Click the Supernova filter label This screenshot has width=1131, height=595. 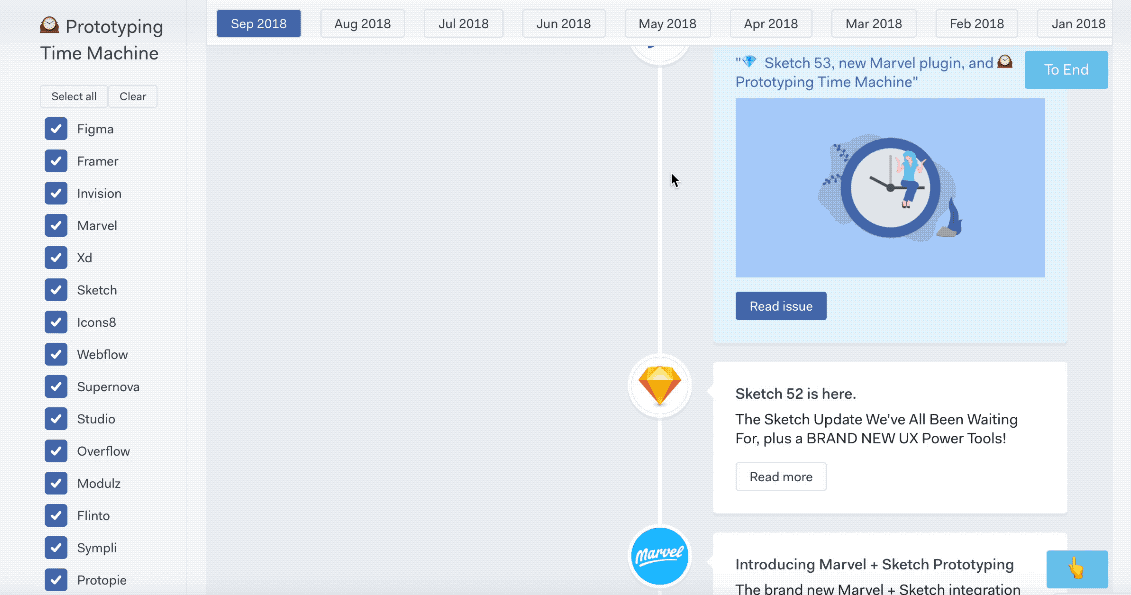pyautogui.click(x=108, y=387)
